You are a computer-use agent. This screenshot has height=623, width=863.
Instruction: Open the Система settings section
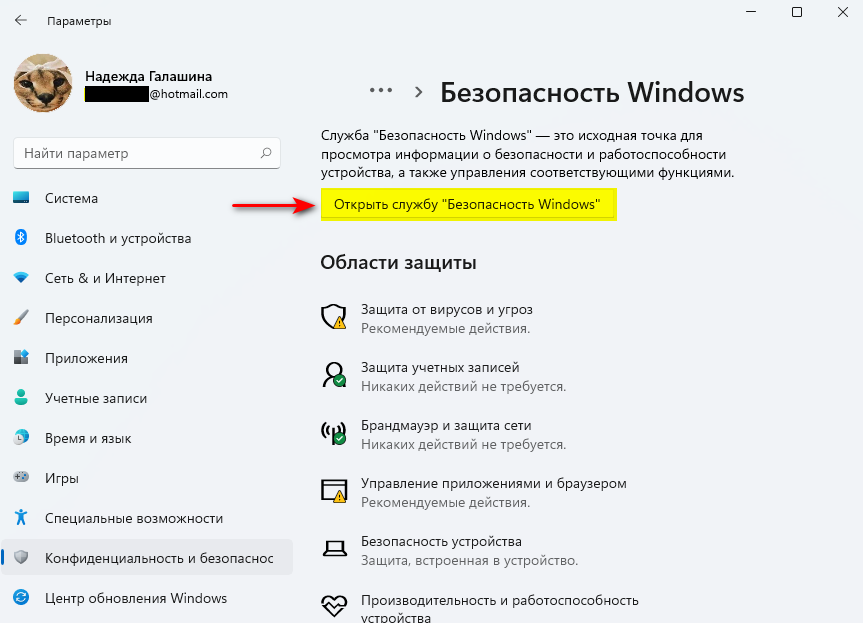(x=71, y=198)
